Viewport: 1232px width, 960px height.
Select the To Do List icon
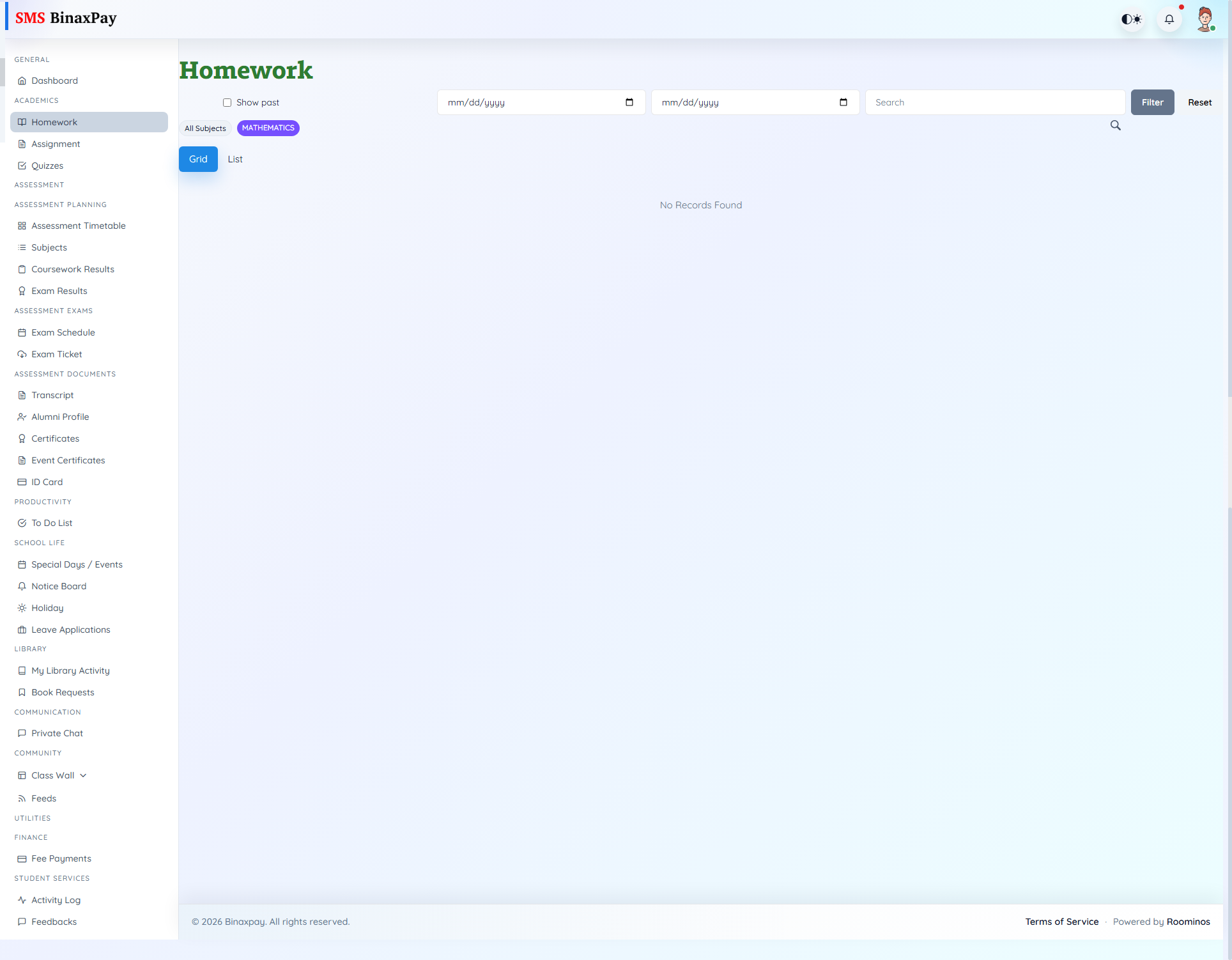click(22, 522)
